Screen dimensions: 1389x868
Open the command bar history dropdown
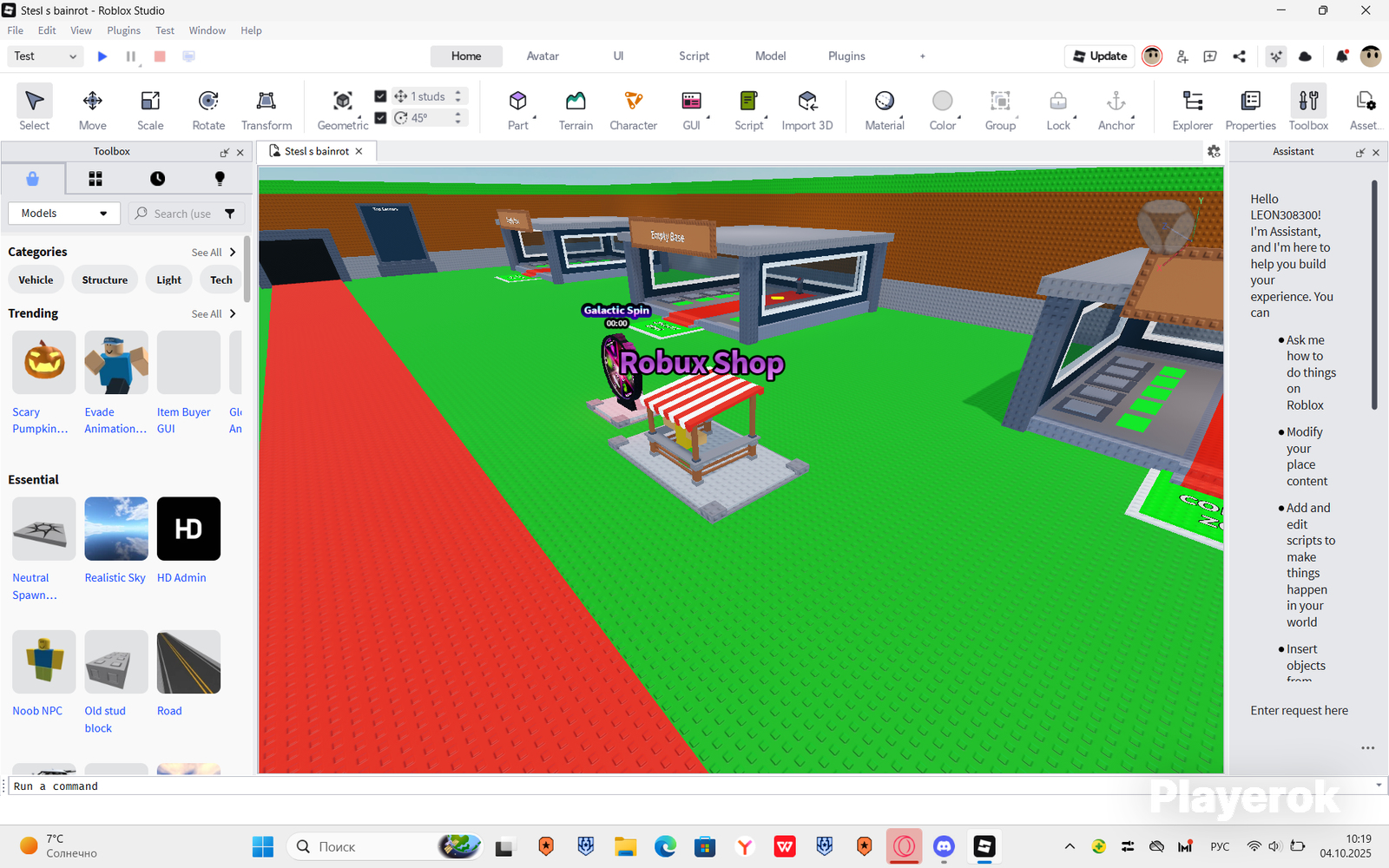(x=1379, y=786)
